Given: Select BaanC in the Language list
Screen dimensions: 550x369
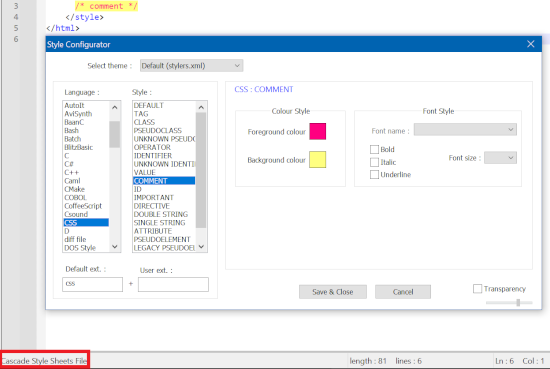Looking at the screenshot, I should pyautogui.click(x=86, y=122).
